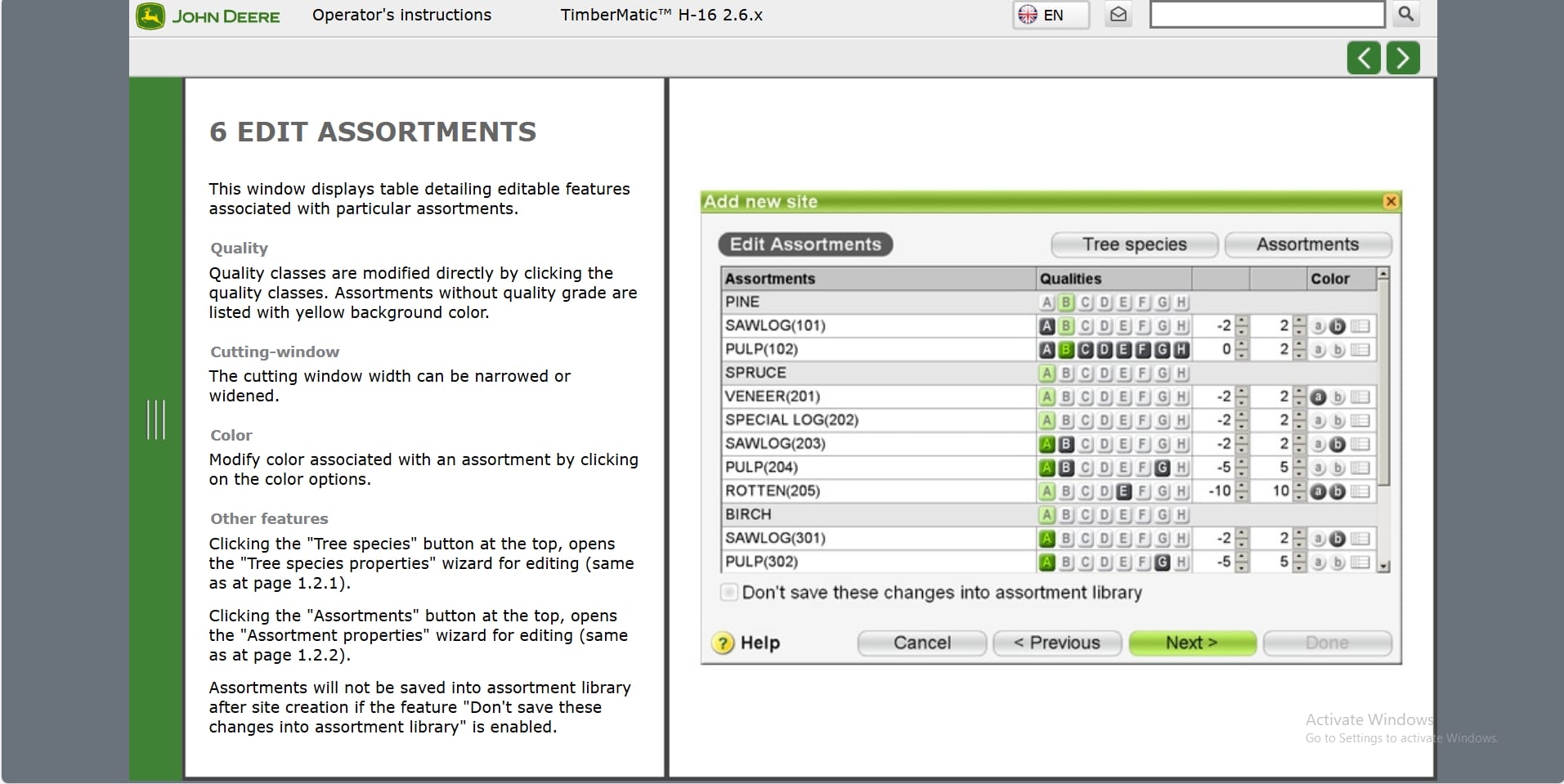Open the color grid icon for VENEER(201)
The image size is (1564, 784).
coord(1360,397)
